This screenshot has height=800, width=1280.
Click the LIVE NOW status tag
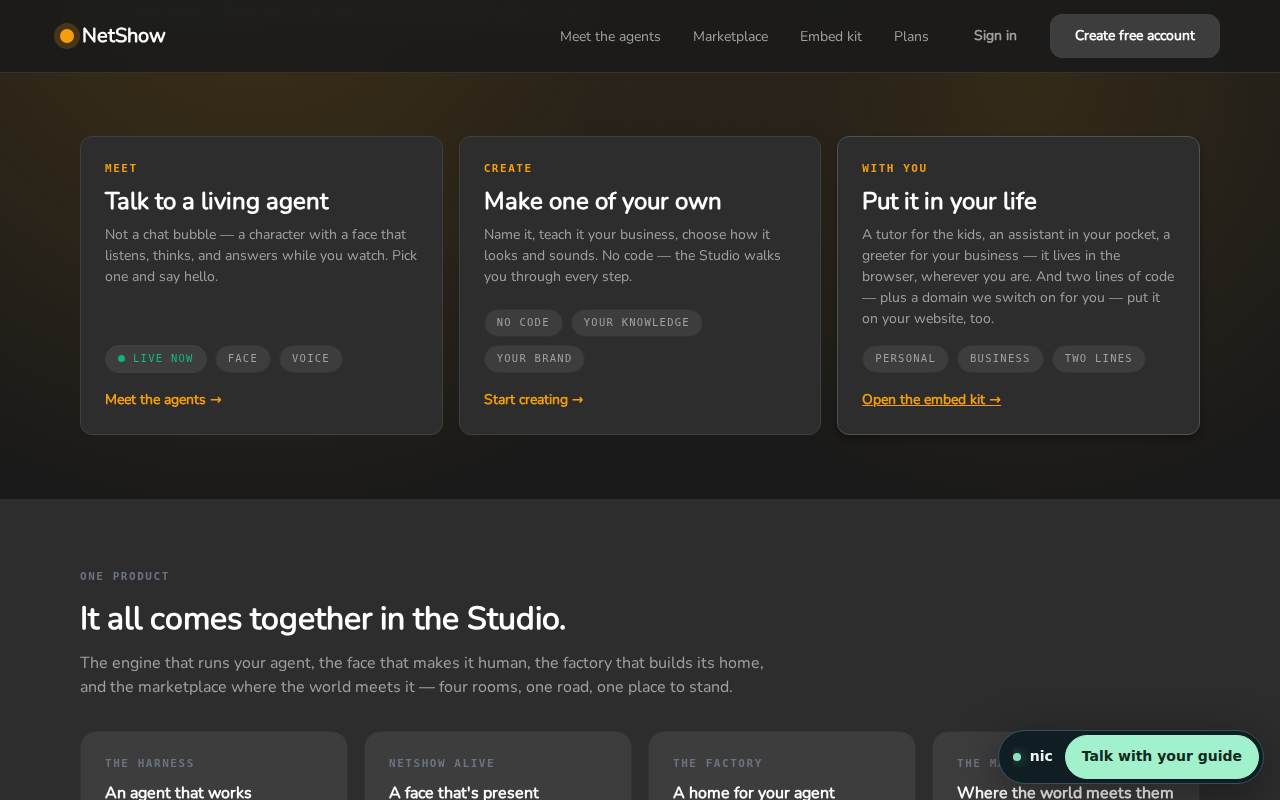[x=156, y=358]
